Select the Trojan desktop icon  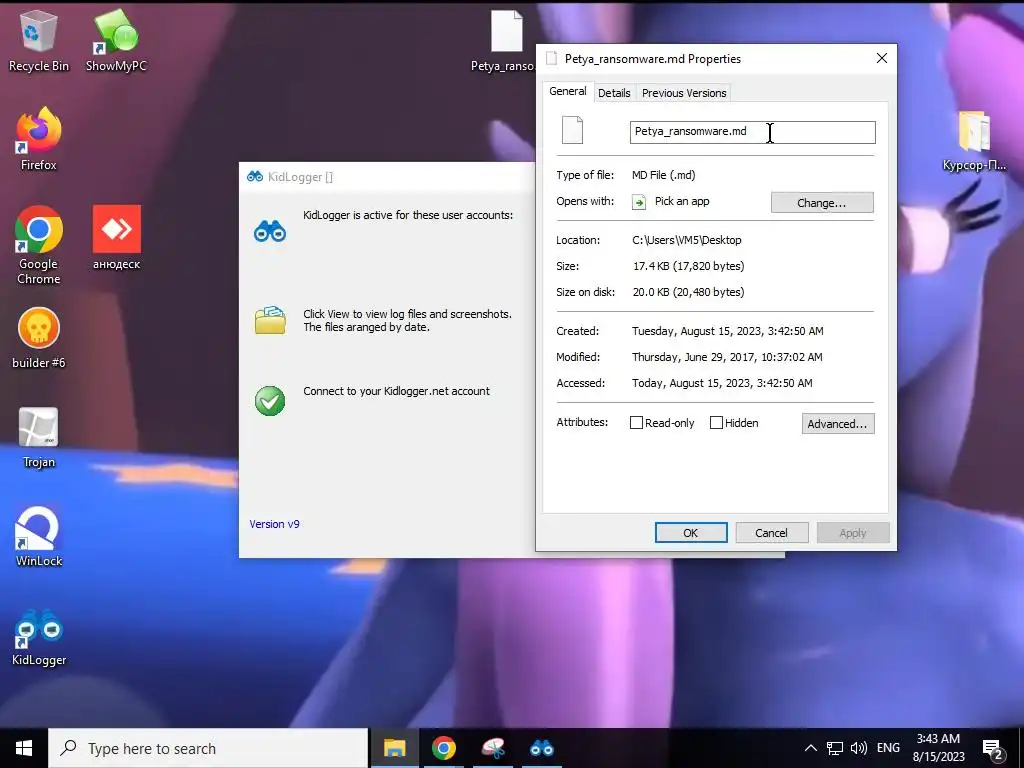[39, 438]
